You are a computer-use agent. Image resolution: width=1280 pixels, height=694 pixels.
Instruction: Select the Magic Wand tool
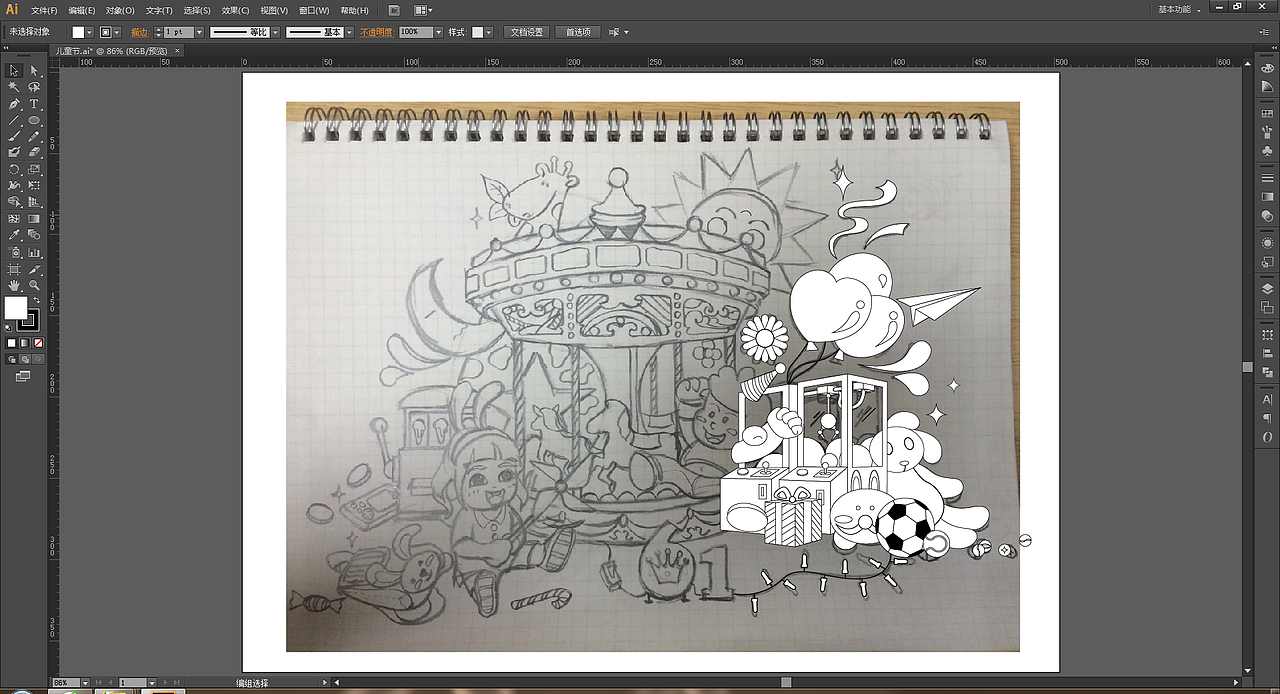tap(14, 87)
